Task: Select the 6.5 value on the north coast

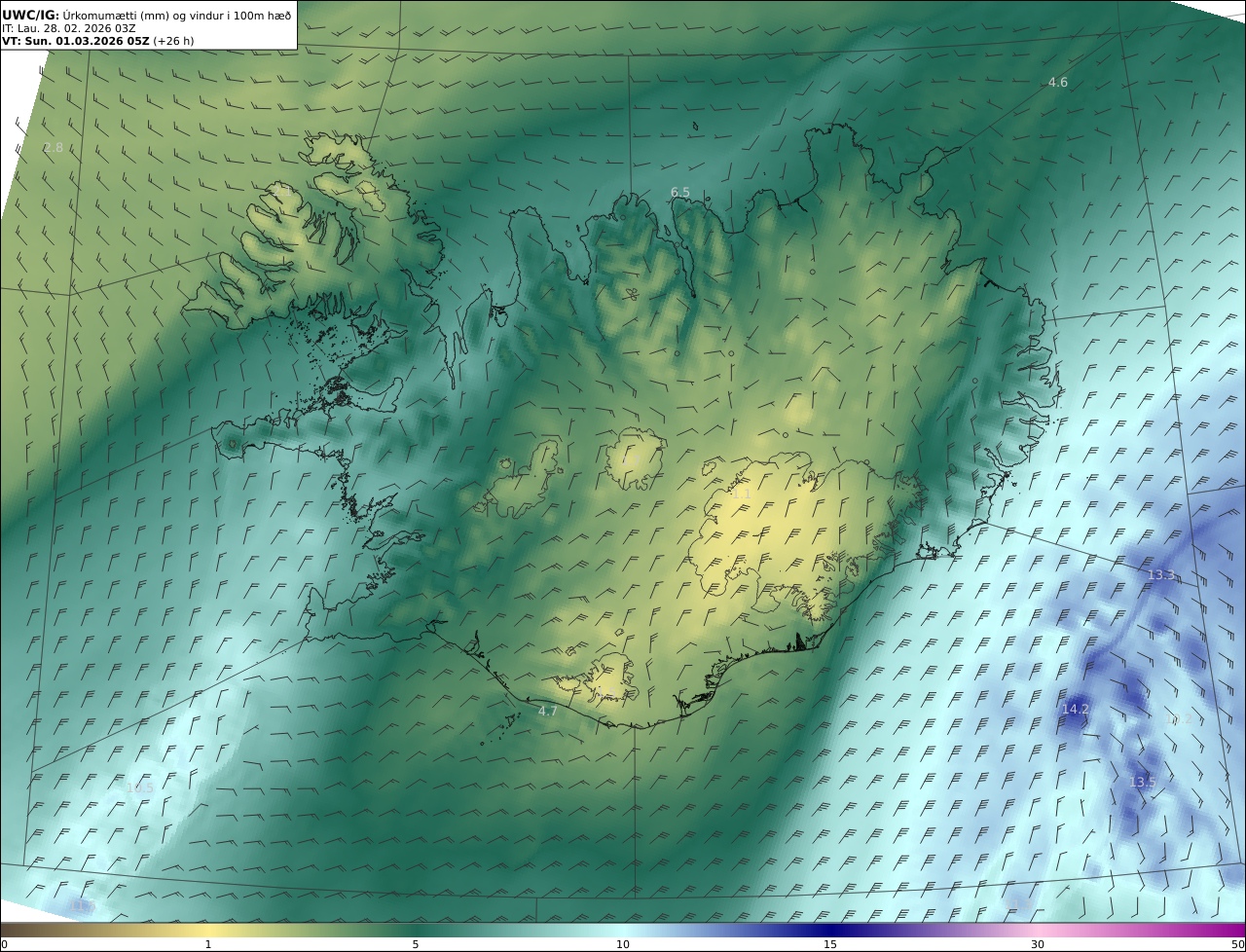Action: click(680, 193)
